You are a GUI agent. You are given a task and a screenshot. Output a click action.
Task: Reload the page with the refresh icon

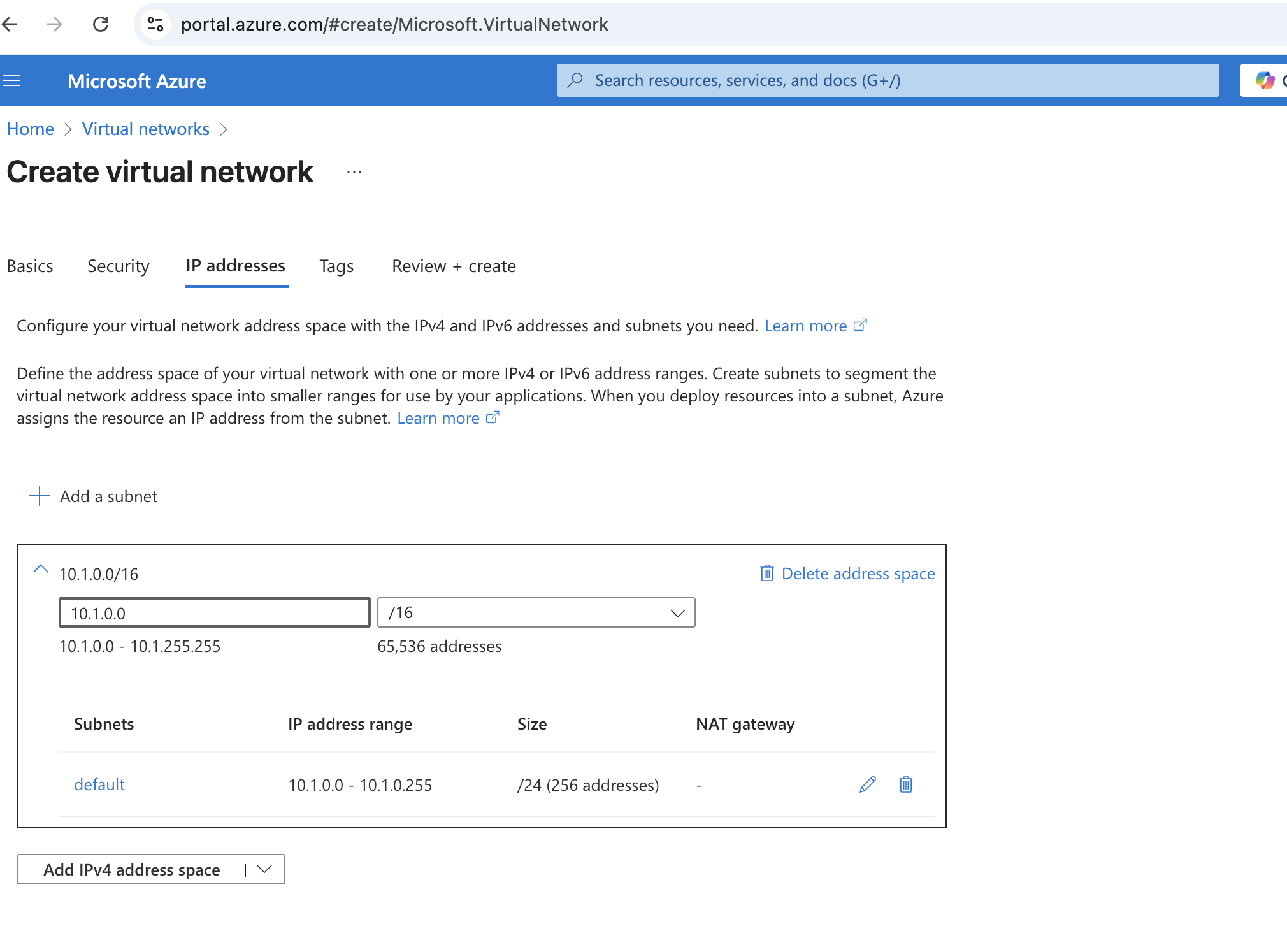tap(101, 24)
